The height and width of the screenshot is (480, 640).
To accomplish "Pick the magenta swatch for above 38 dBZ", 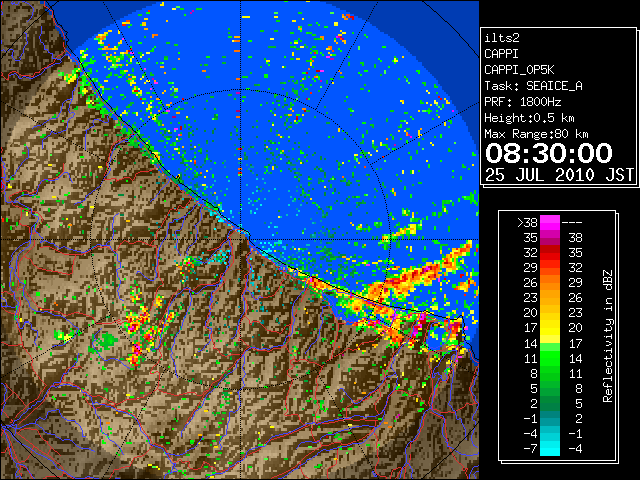I will click(x=550, y=223).
